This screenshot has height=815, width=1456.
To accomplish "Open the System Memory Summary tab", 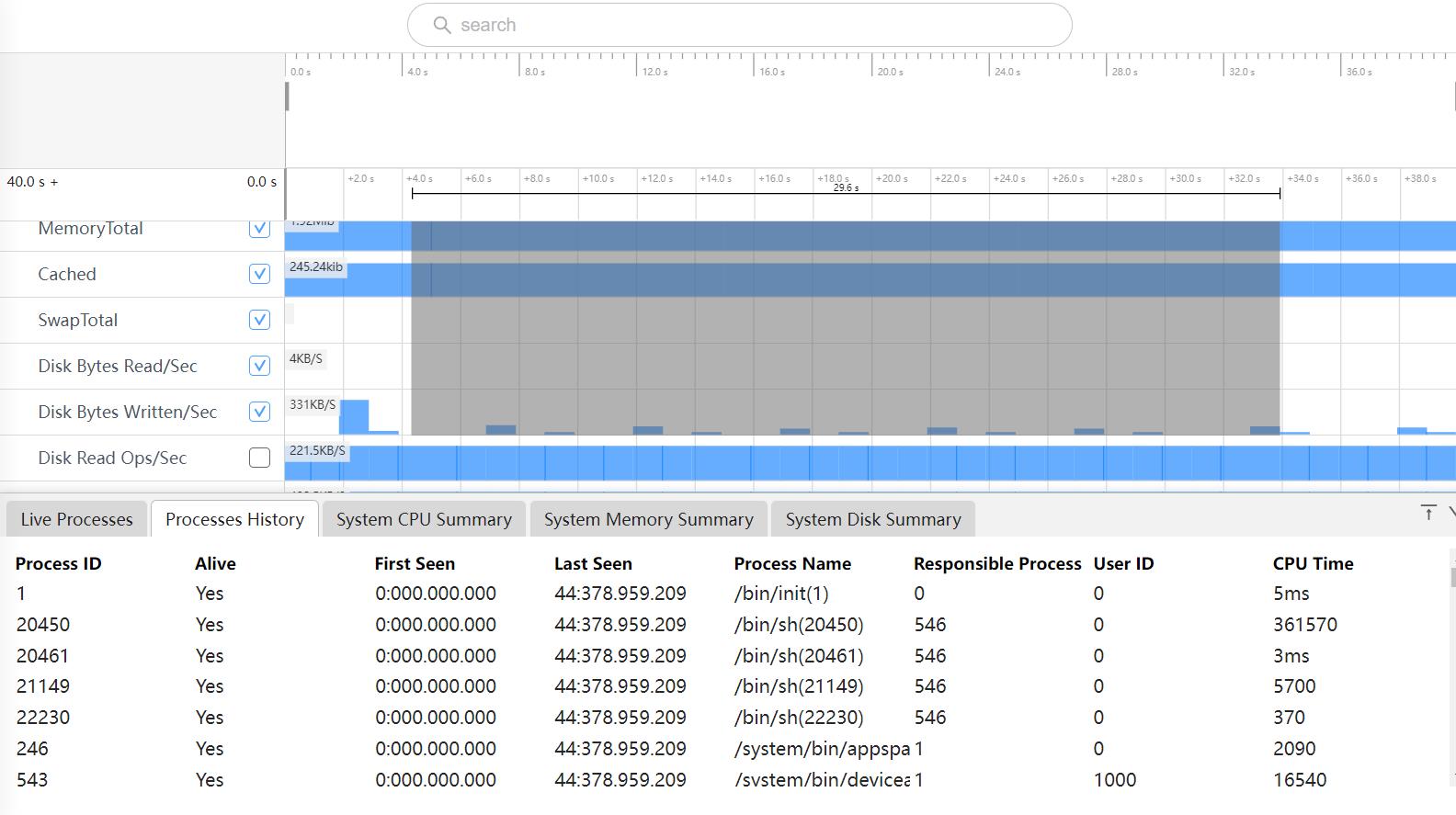I will (x=648, y=519).
